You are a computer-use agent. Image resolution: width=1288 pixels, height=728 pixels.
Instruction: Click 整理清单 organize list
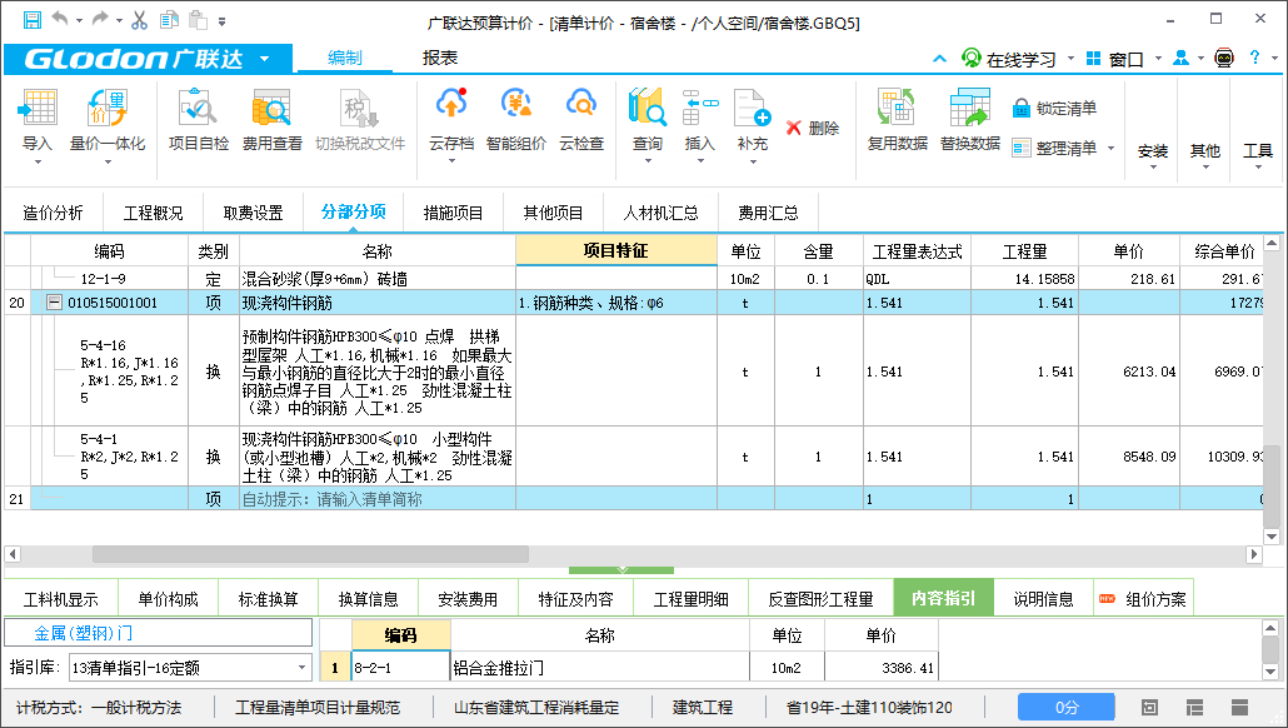click(x=1054, y=148)
